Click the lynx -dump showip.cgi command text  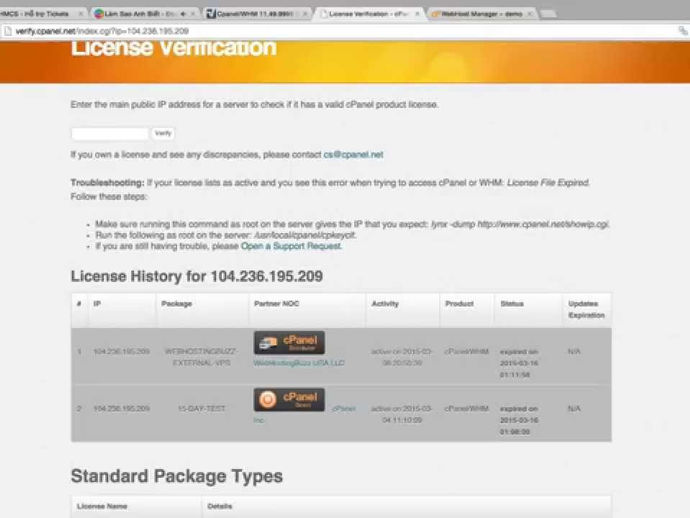tap(520, 224)
